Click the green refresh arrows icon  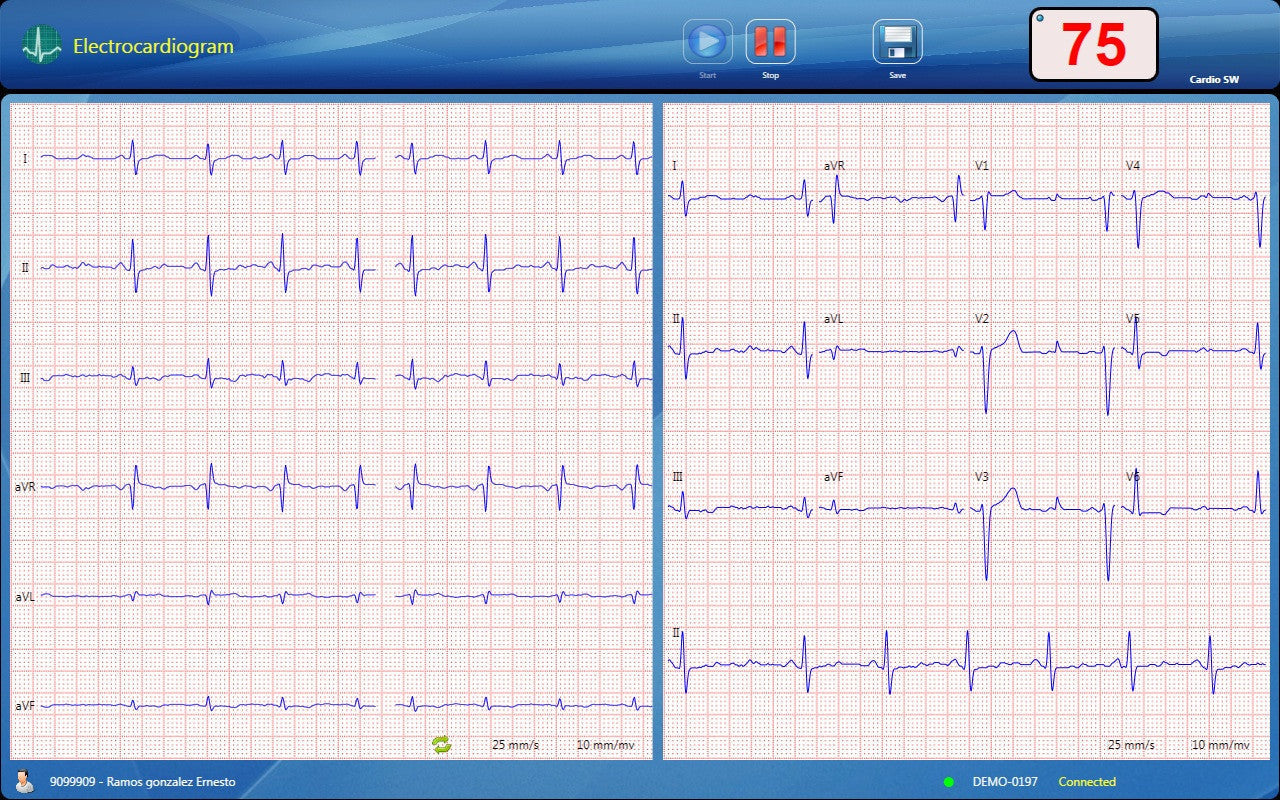[441, 744]
